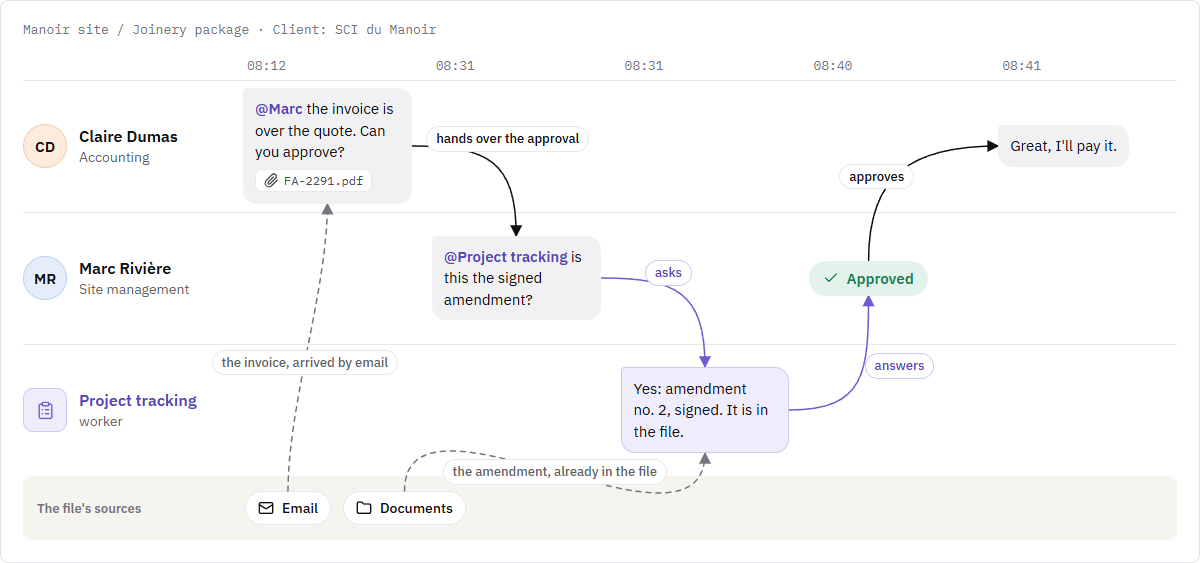
Task: Click the envelope icon in the Email chip
Action: point(266,508)
